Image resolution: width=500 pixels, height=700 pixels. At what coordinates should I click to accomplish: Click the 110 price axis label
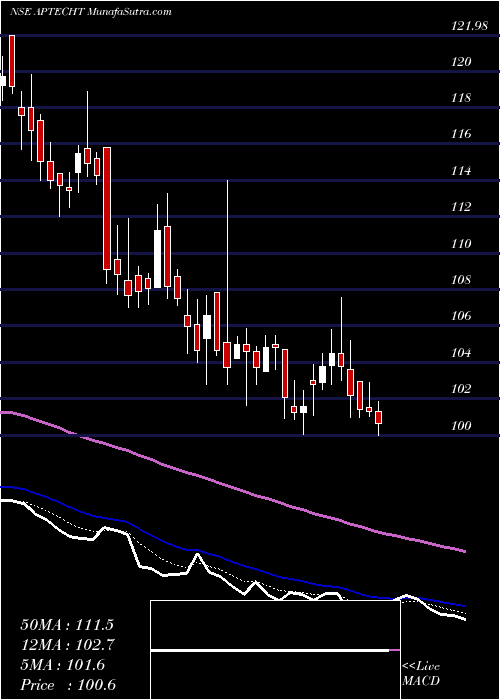(x=461, y=244)
